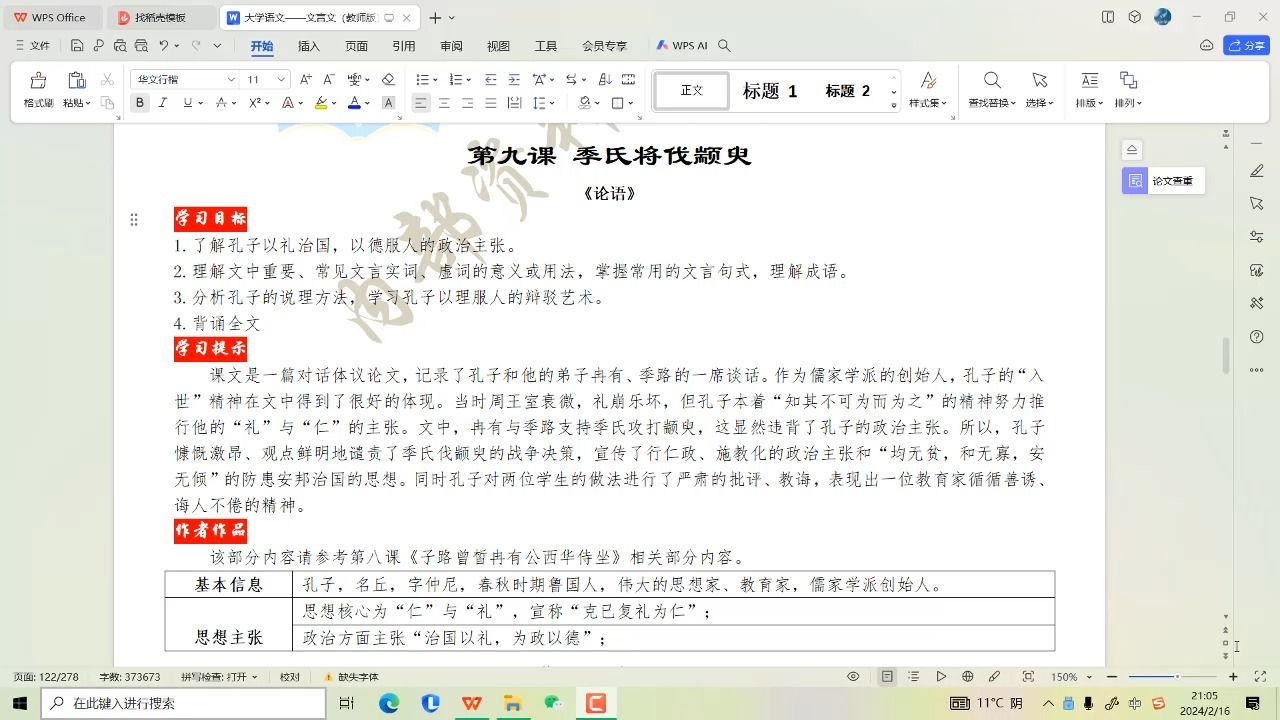Switch to the 插入 ribbon tab

[x=309, y=46]
